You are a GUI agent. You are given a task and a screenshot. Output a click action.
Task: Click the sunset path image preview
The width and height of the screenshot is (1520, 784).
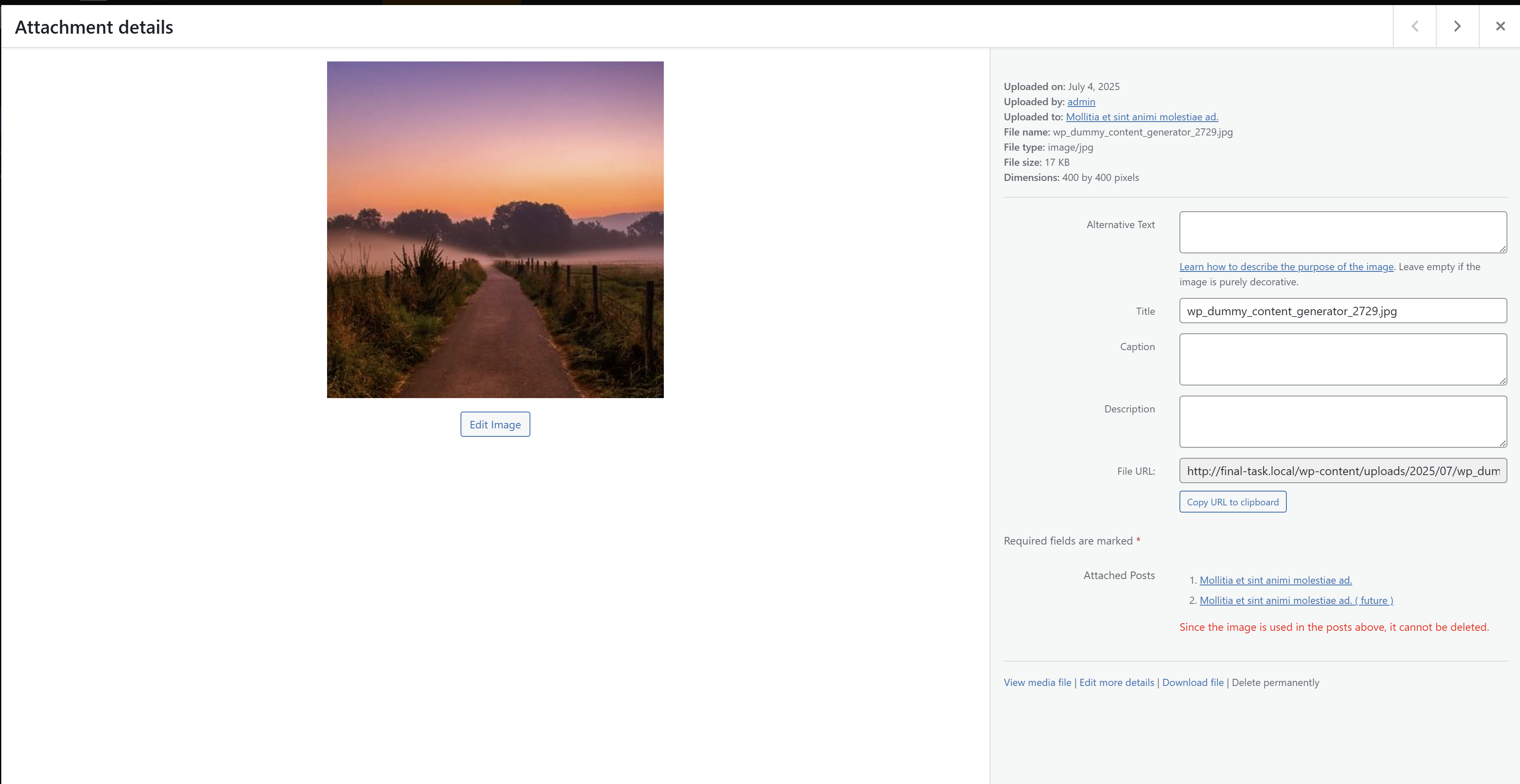(x=495, y=229)
